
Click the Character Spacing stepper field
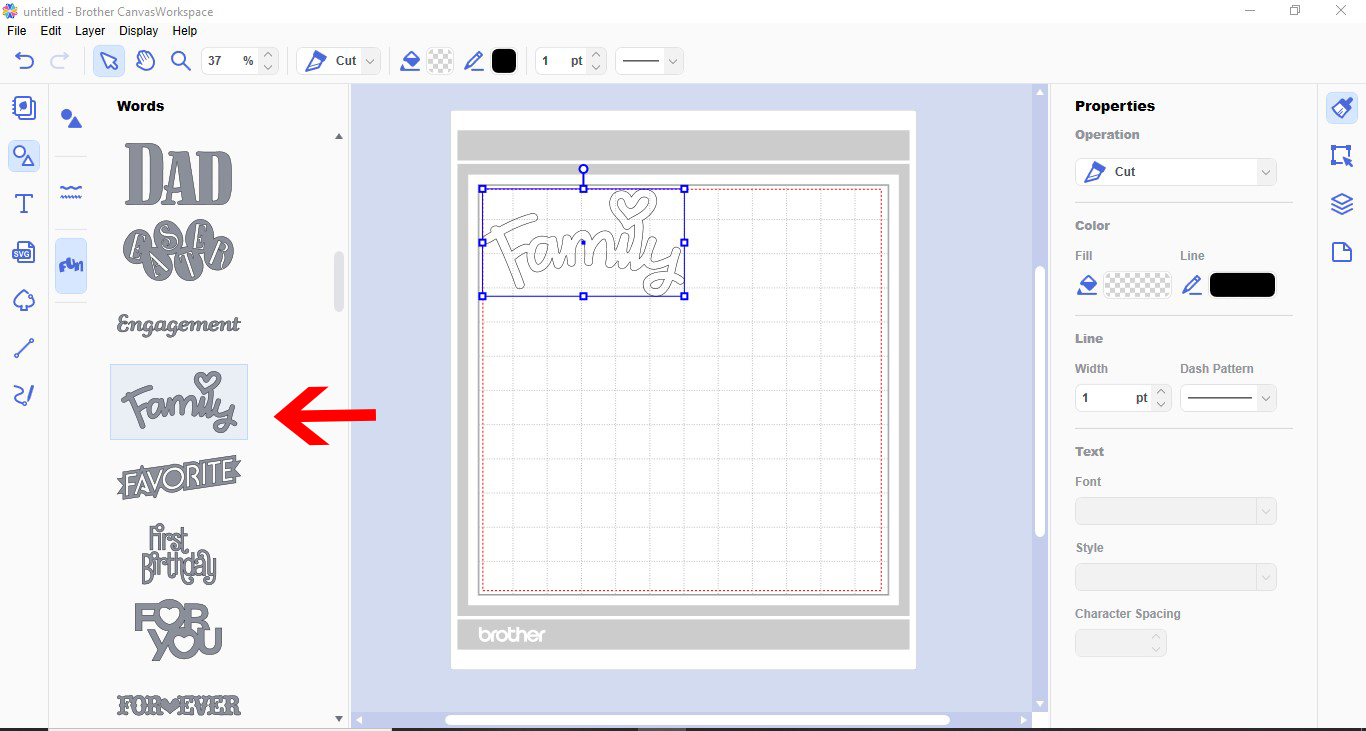point(1121,643)
